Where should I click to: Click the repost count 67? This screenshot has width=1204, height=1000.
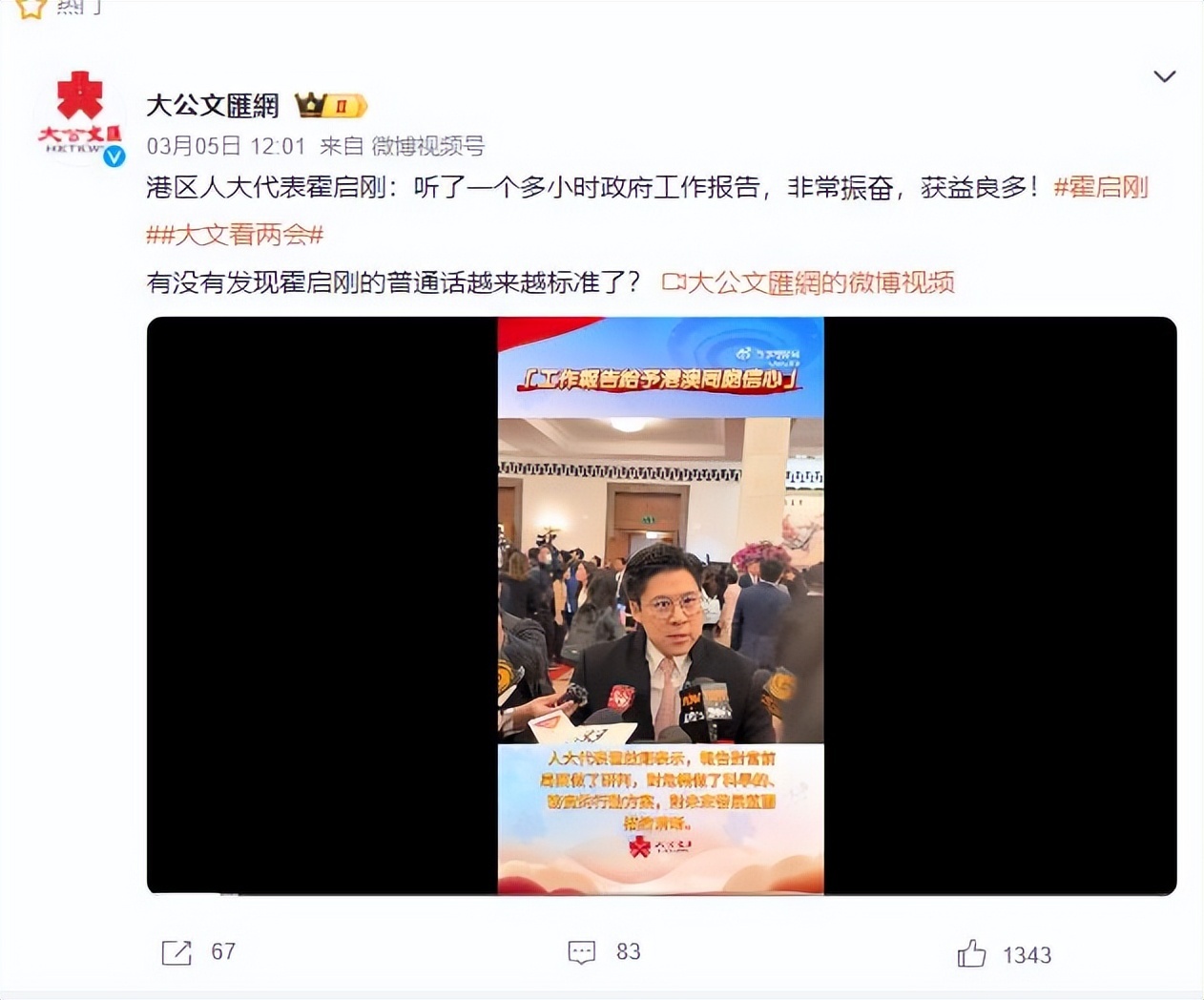click(223, 952)
